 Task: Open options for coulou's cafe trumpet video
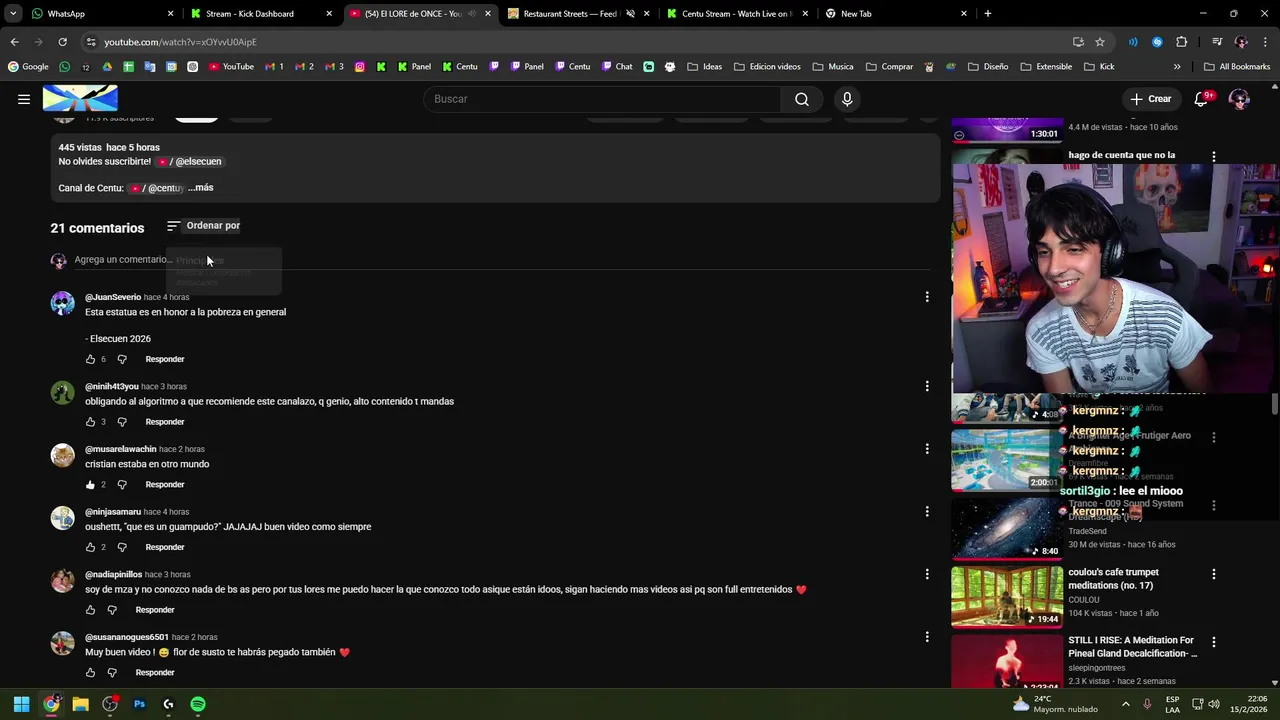pos(1214,575)
